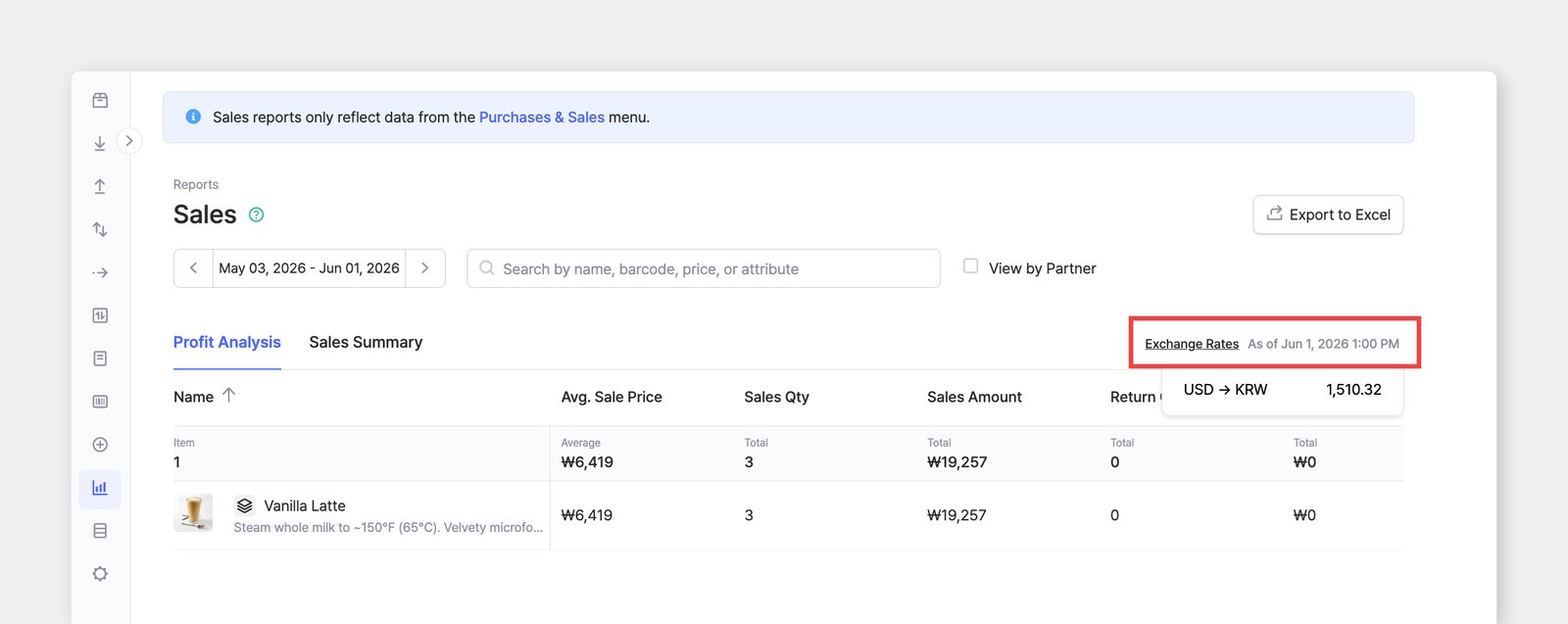1568x624 pixels.
Task: Open the box/items icon in sidebar
Action: pyautogui.click(x=100, y=100)
